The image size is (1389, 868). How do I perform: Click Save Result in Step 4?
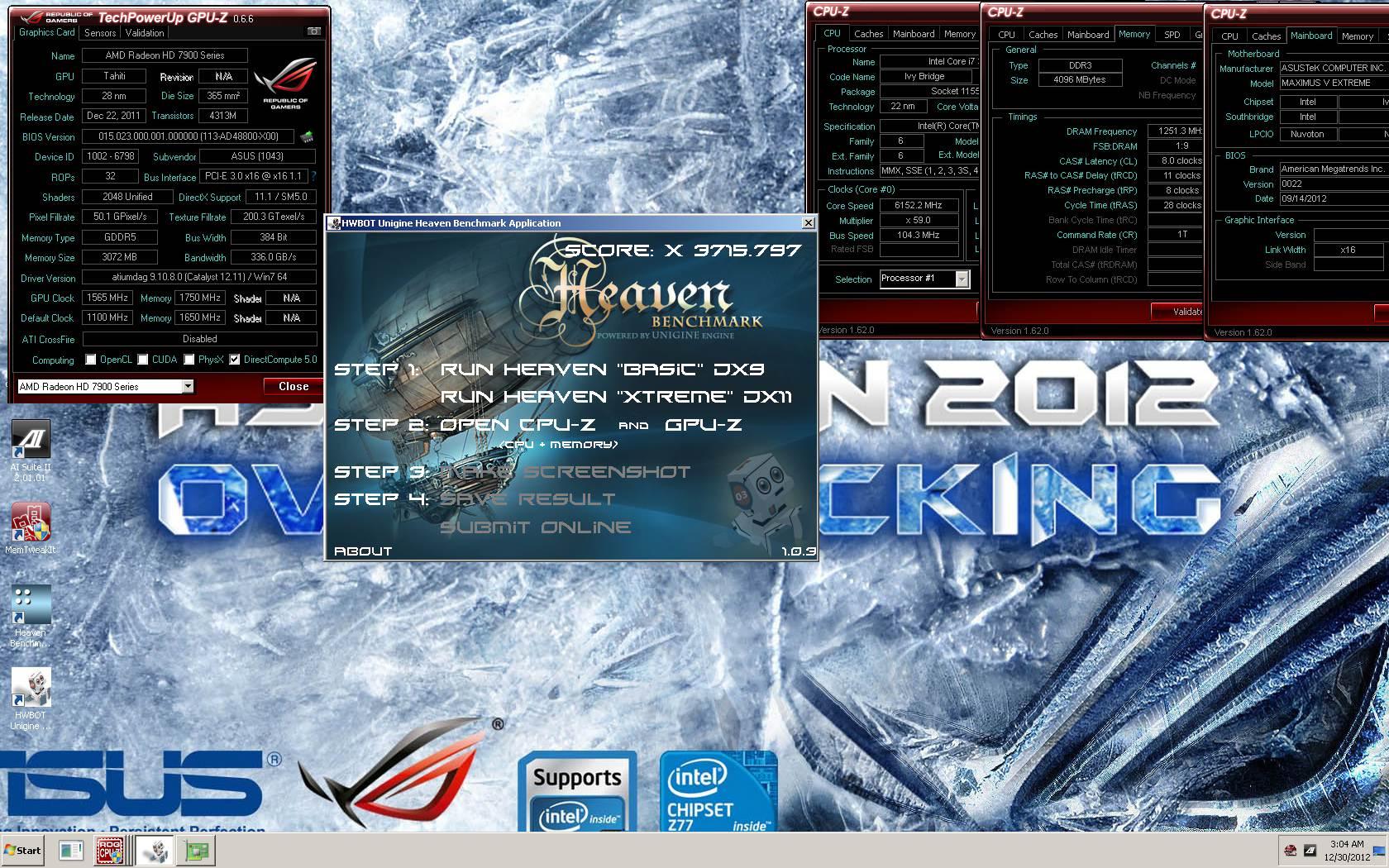[x=527, y=499]
